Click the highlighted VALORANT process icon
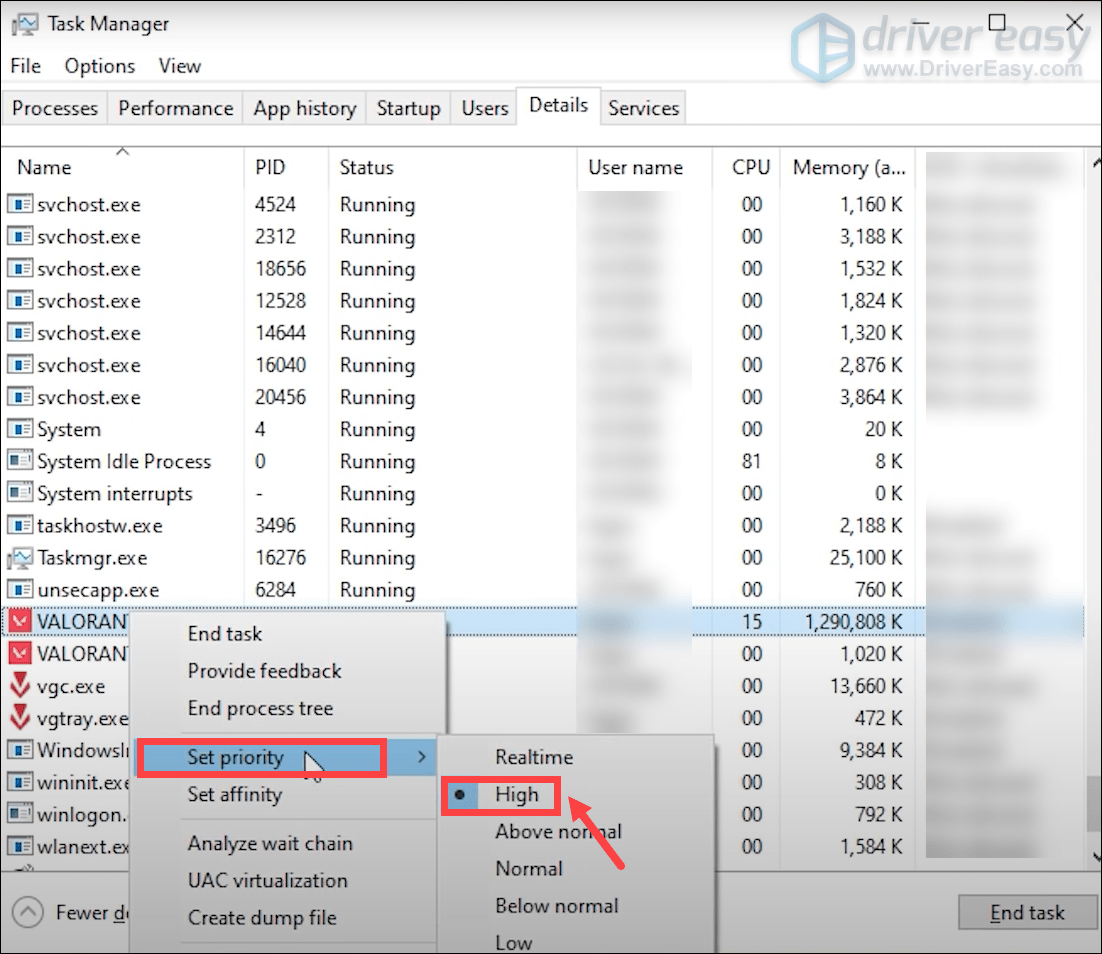The width and height of the screenshot is (1102, 954). tap(20, 621)
